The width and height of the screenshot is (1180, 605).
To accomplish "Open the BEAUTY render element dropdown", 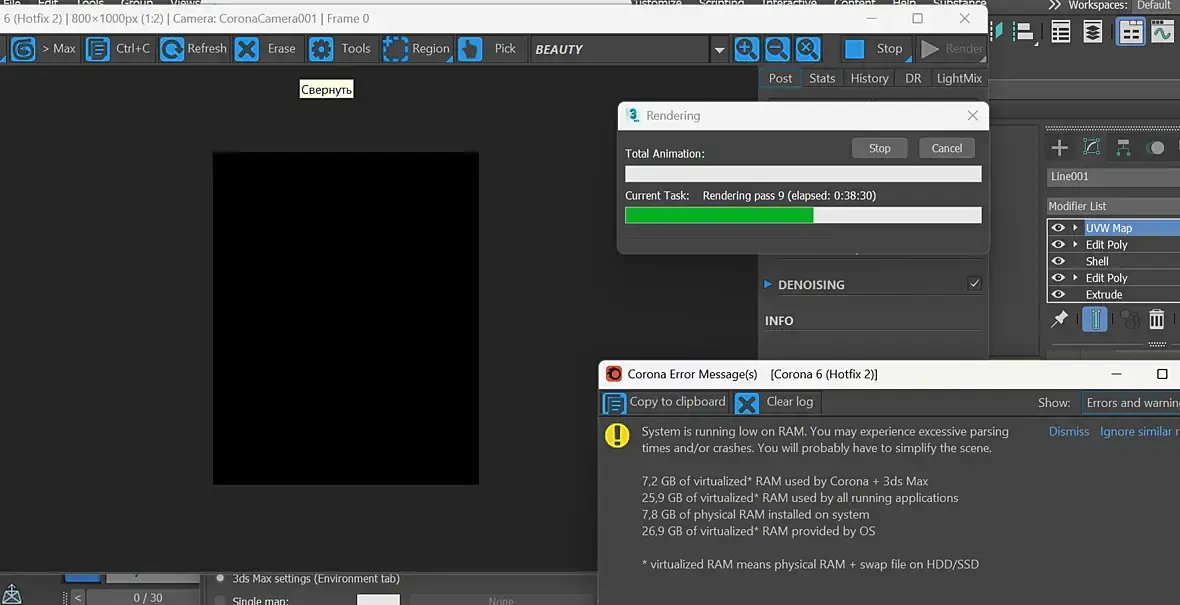I will (x=719, y=50).
